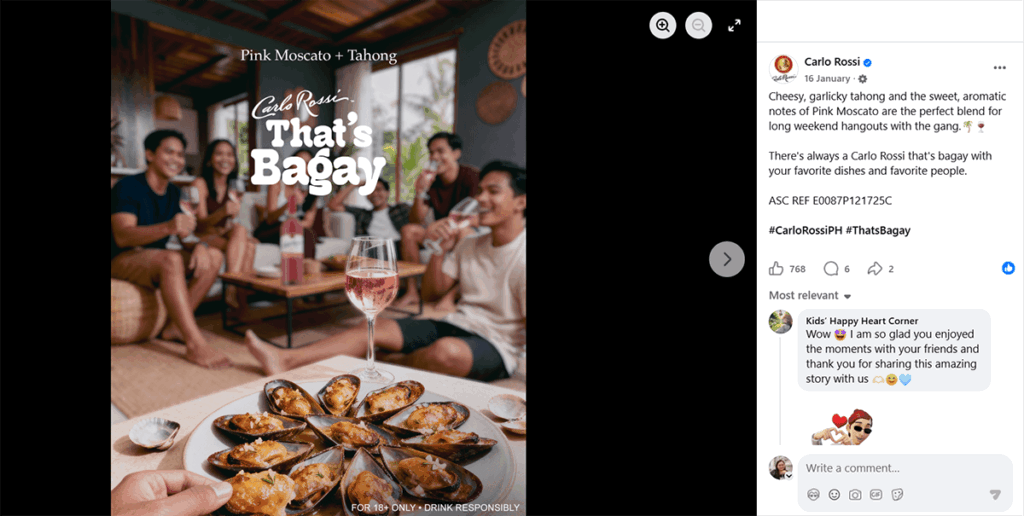The image size is (1024, 516).
Task: Open comments via speech bubble icon
Action: (x=831, y=268)
